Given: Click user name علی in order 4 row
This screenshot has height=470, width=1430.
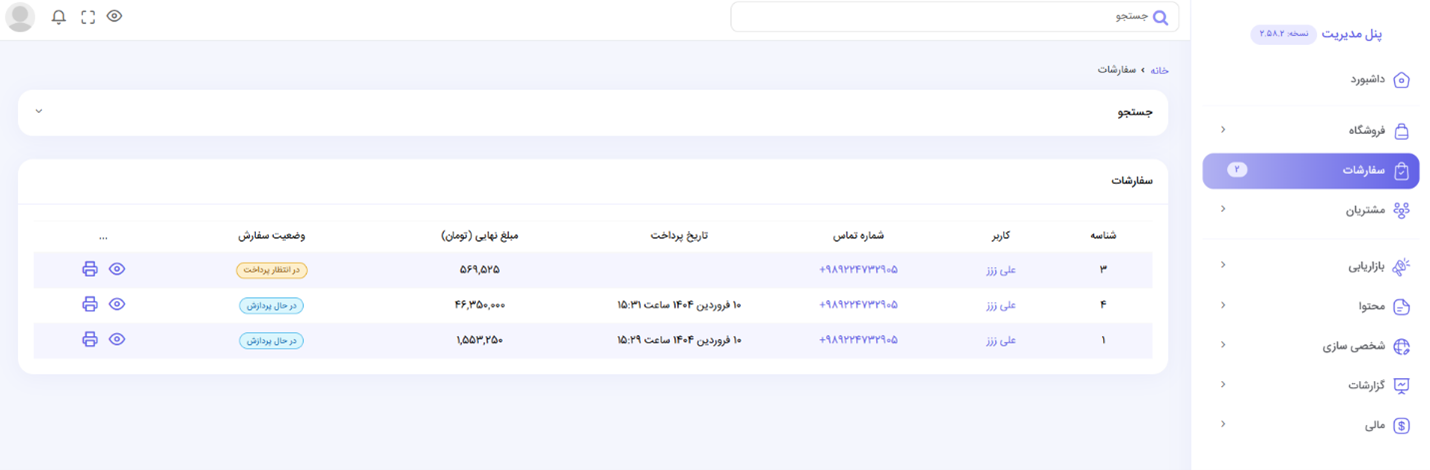Looking at the screenshot, I should 1001,304.
